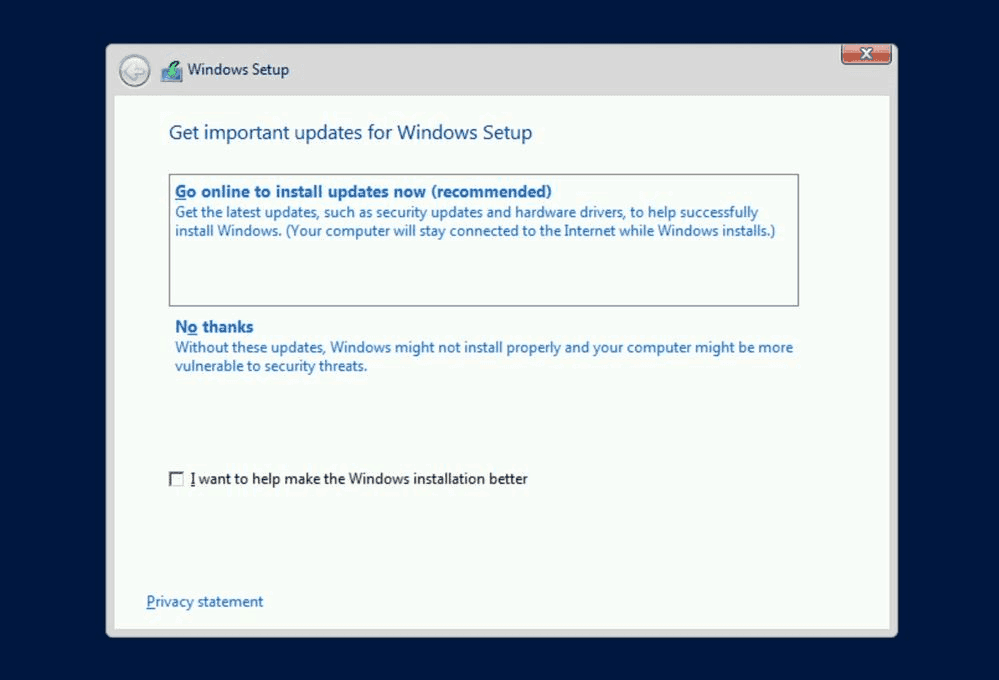Screen dimensions: 999x680
Task: Click 'Get the latest updates' description line
Action: pos(466,212)
